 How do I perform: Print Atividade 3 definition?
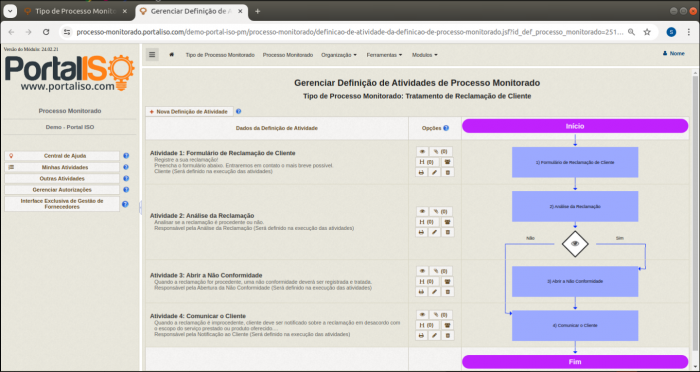point(421,292)
